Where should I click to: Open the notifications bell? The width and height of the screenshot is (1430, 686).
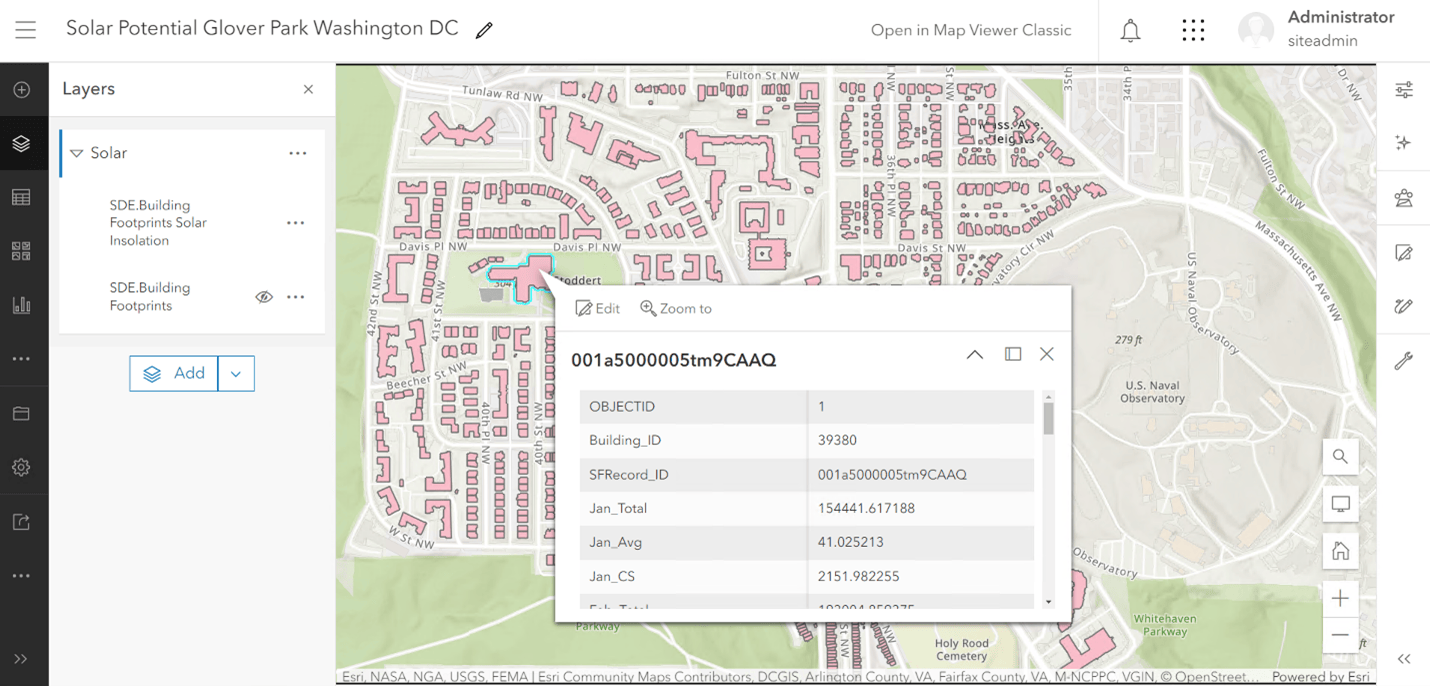coord(1130,31)
